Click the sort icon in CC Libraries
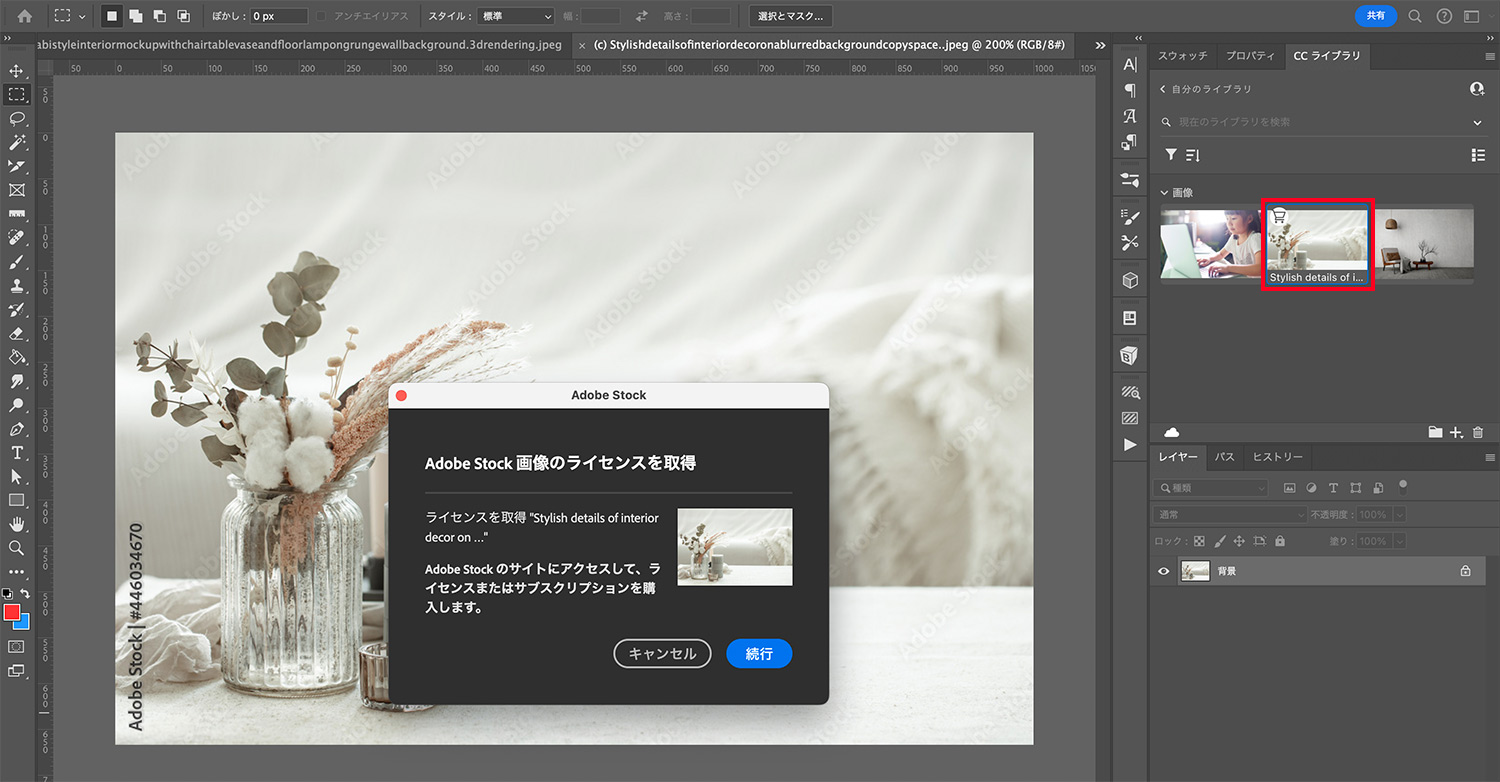 click(1192, 155)
